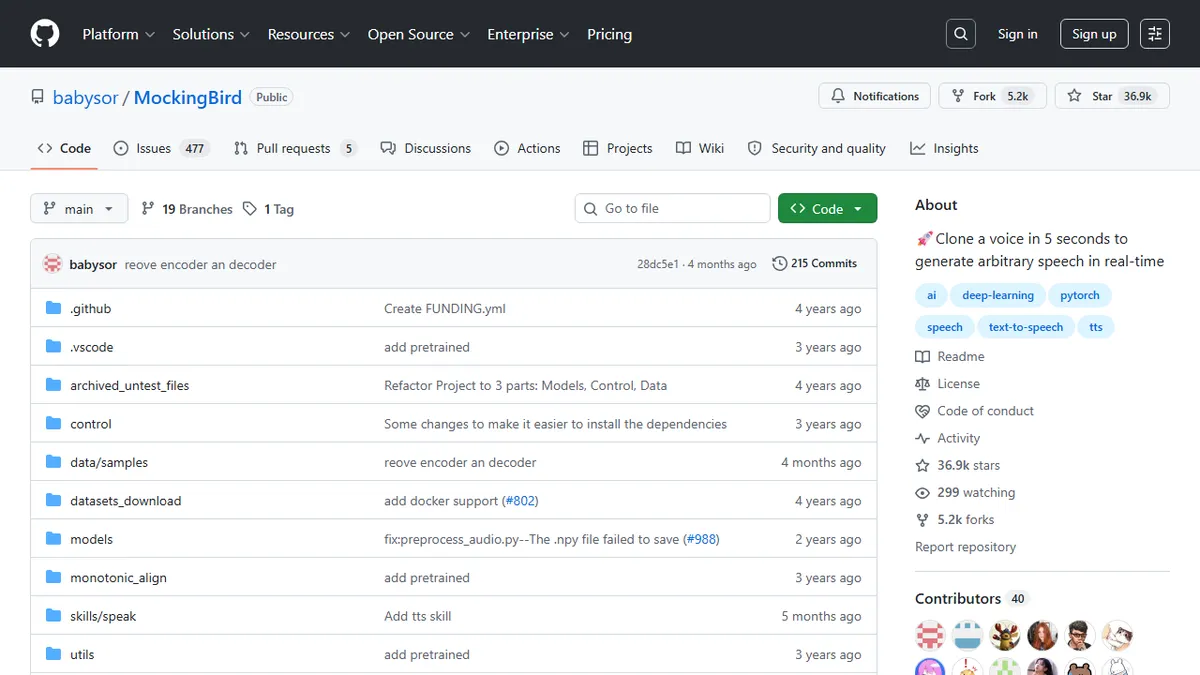The width and height of the screenshot is (1200, 675).
Task: Click the fork icon next to 5.2k forks
Action: (922, 520)
